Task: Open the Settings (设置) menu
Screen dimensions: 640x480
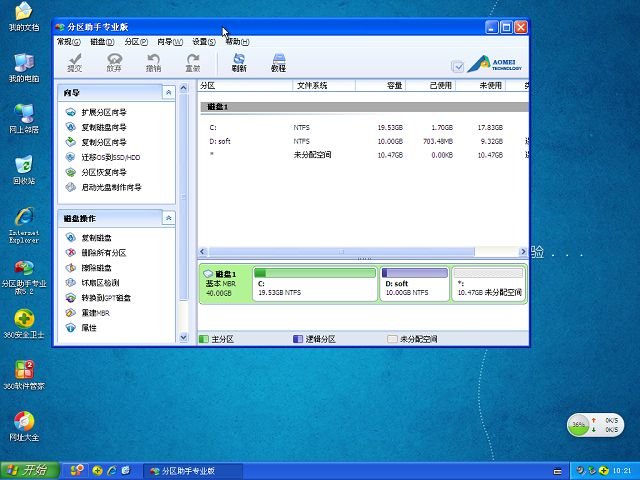Action: pos(204,42)
